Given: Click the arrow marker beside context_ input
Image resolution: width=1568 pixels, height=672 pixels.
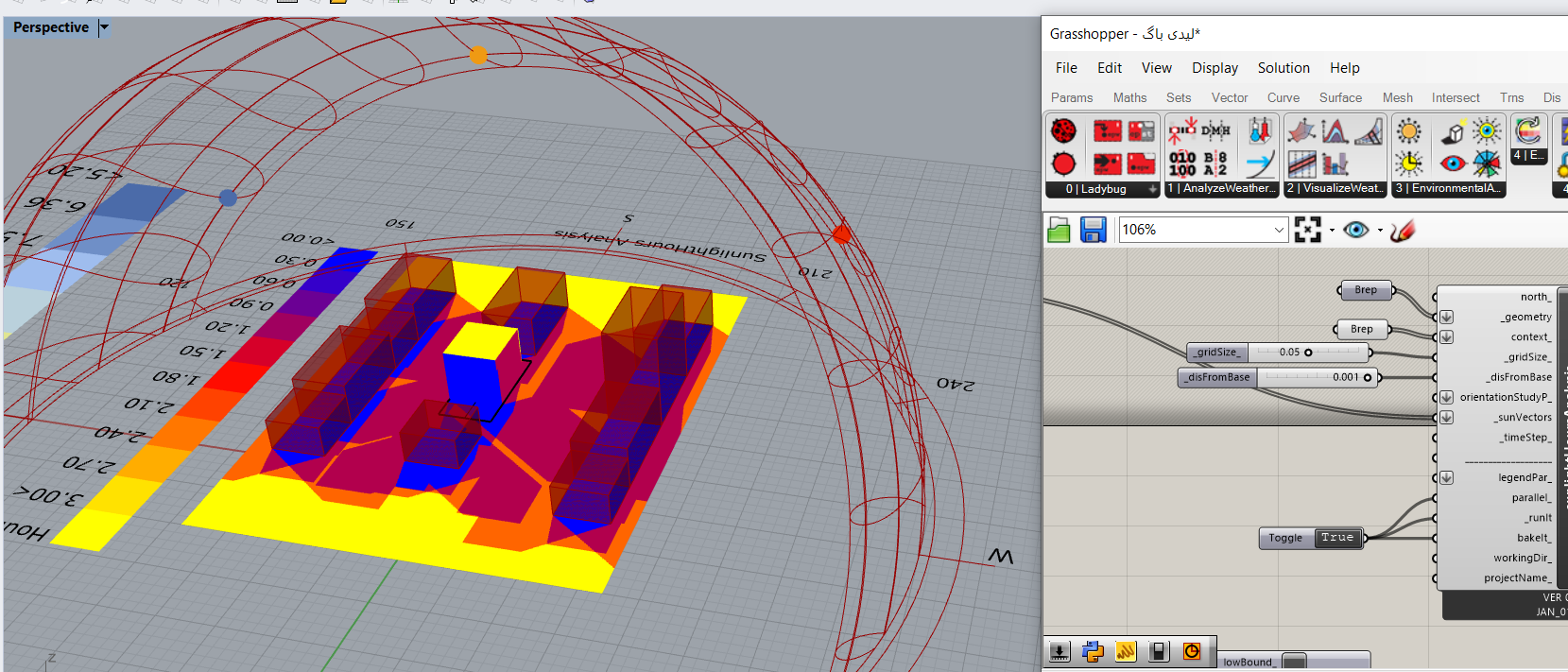Looking at the screenshot, I should (x=1446, y=337).
